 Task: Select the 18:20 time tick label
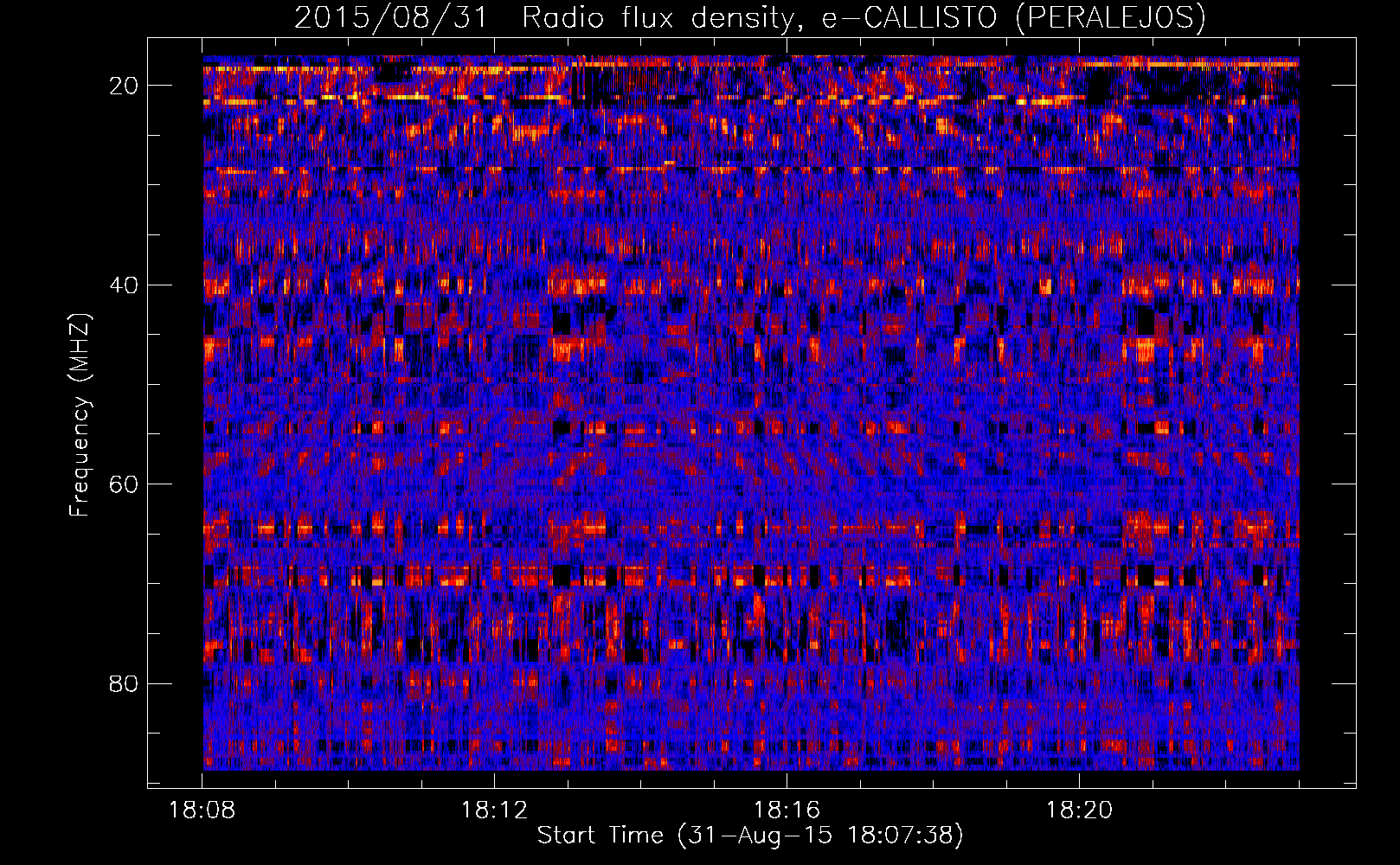pos(1079,811)
